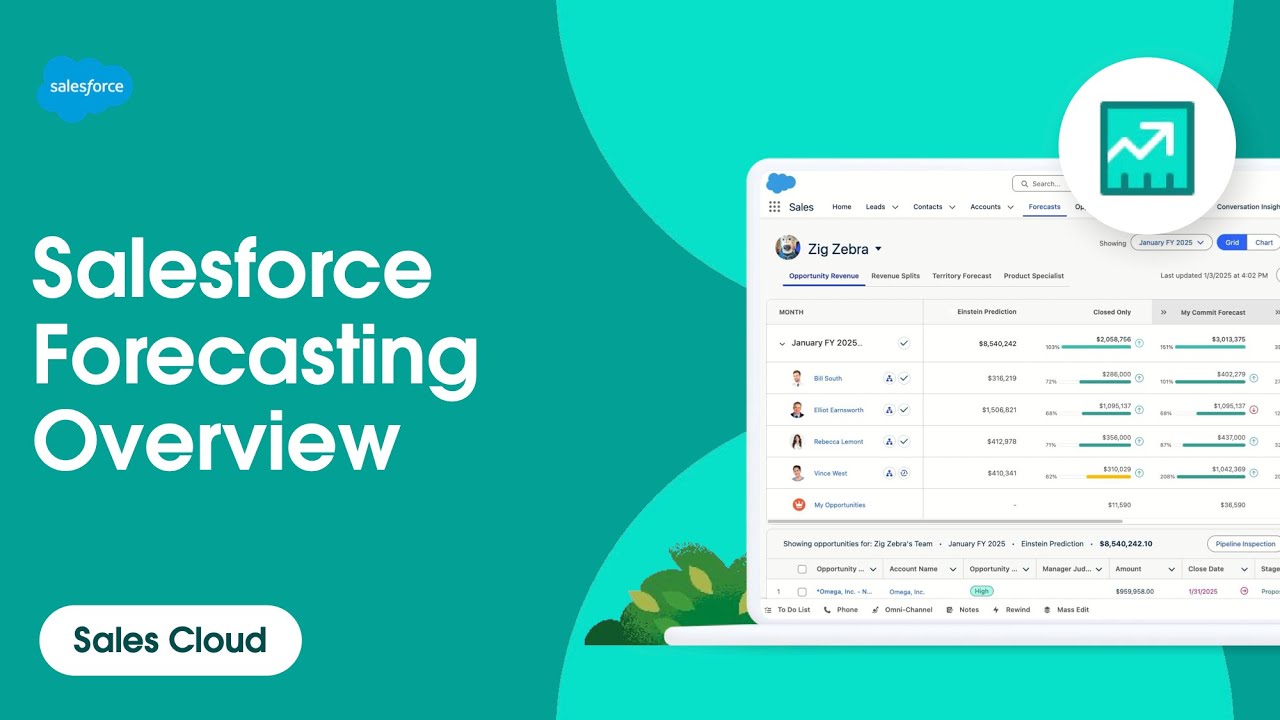Switch to Chart view
1280x720 pixels.
(1264, 243)
